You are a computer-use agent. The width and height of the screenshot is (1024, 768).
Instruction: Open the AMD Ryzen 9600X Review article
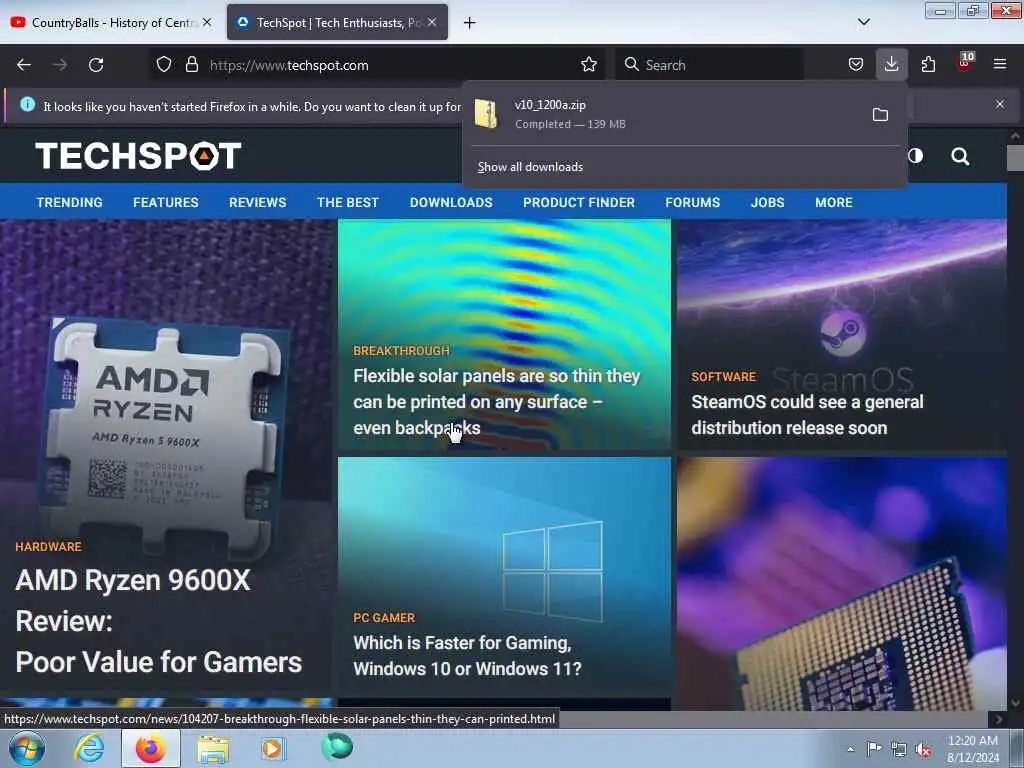coord(159,620)
